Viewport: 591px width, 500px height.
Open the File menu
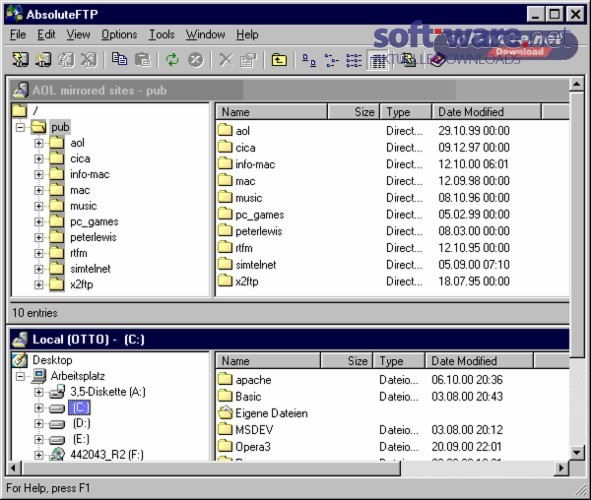18,34
